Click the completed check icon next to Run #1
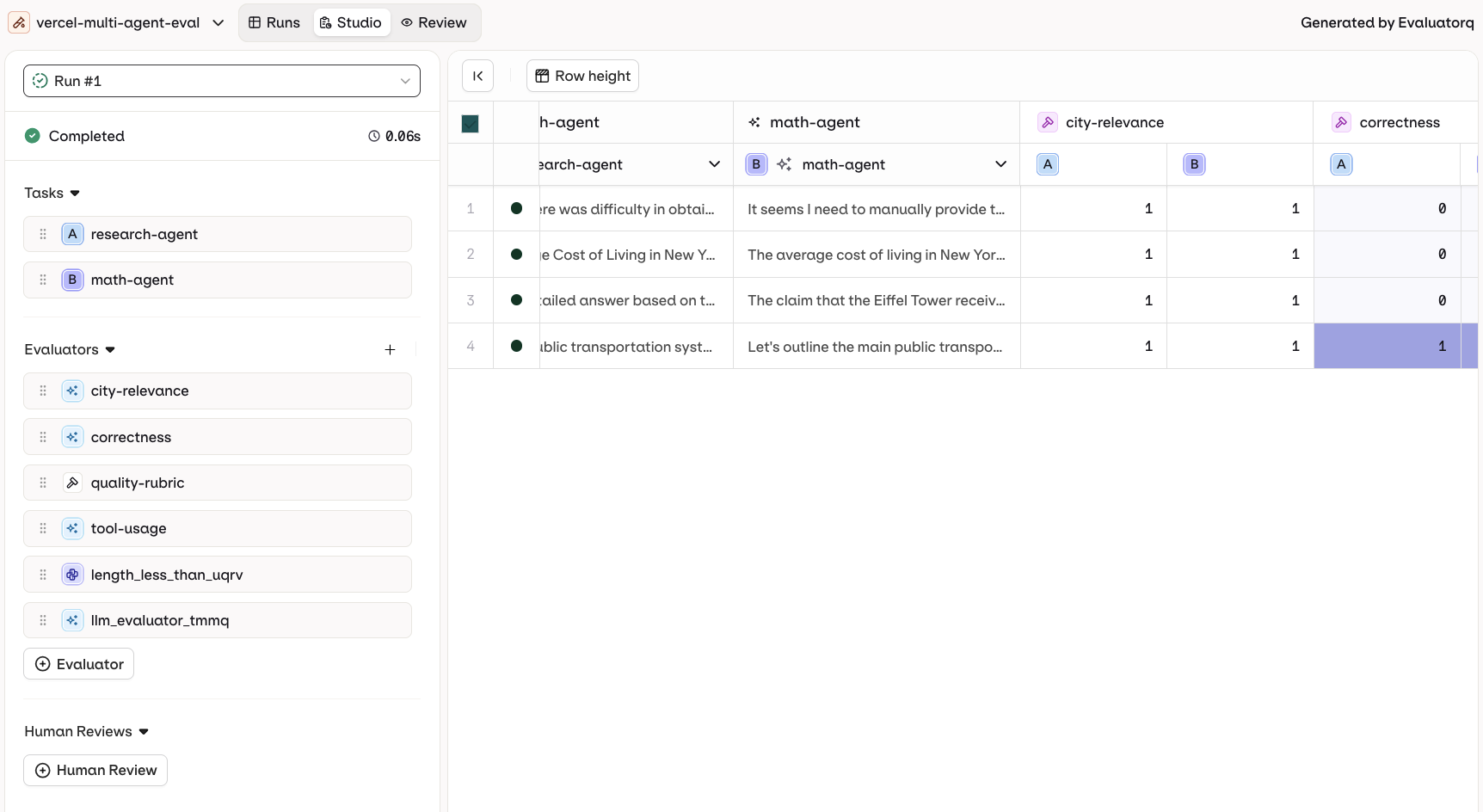The image size is (1483, 812). (39, 80)
